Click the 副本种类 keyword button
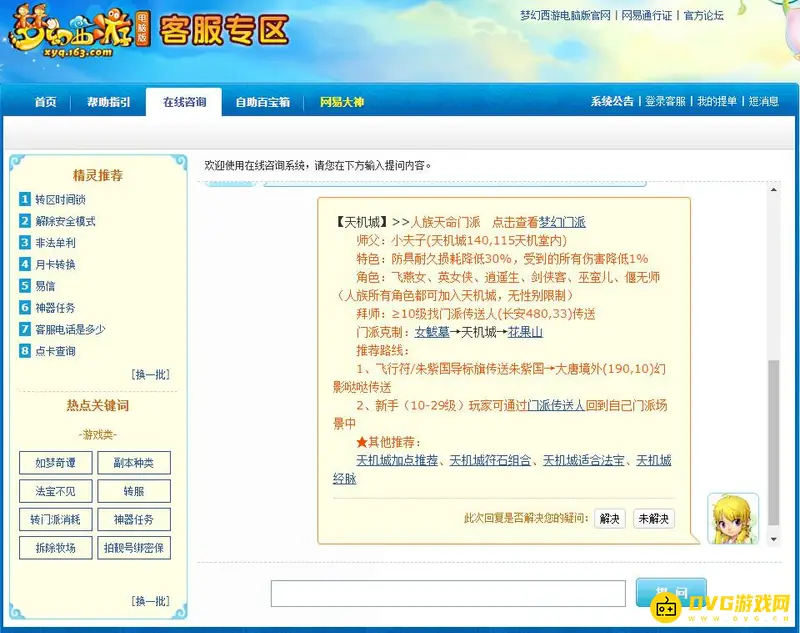 click(134, 463)
